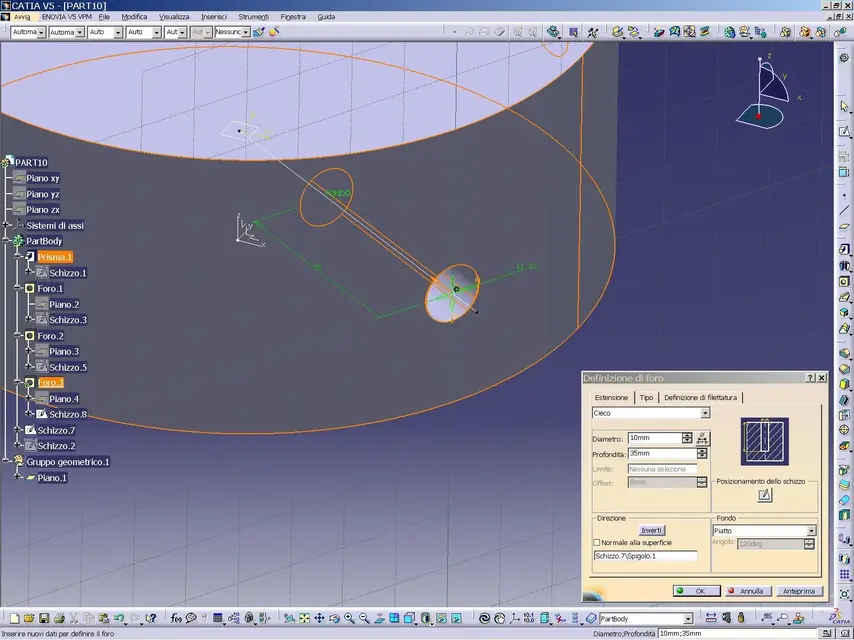This screenshot has width=854, height=640.
Task: Open the Avvia menu
Action: tap(22, 17)
